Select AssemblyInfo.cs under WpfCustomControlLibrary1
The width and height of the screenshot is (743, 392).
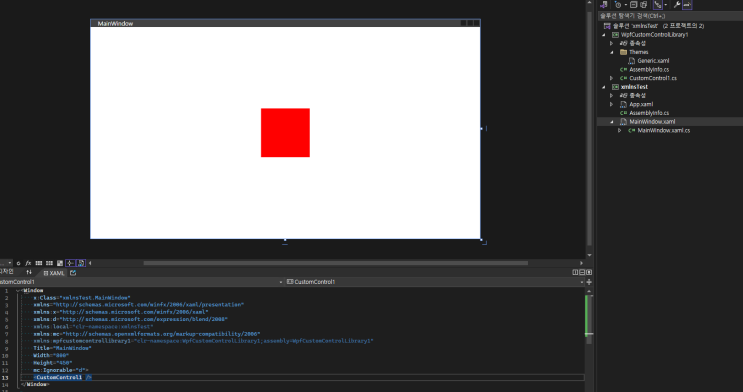tap(649, 69)
